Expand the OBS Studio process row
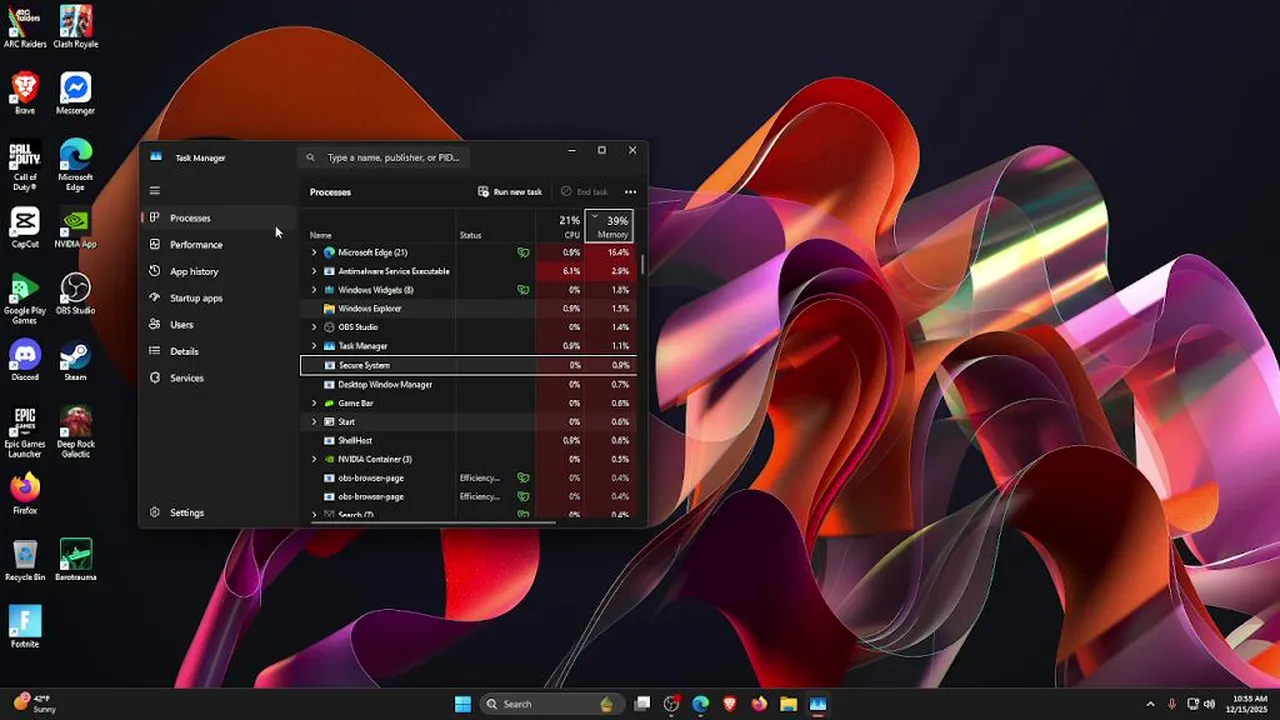 pos(314,327)
